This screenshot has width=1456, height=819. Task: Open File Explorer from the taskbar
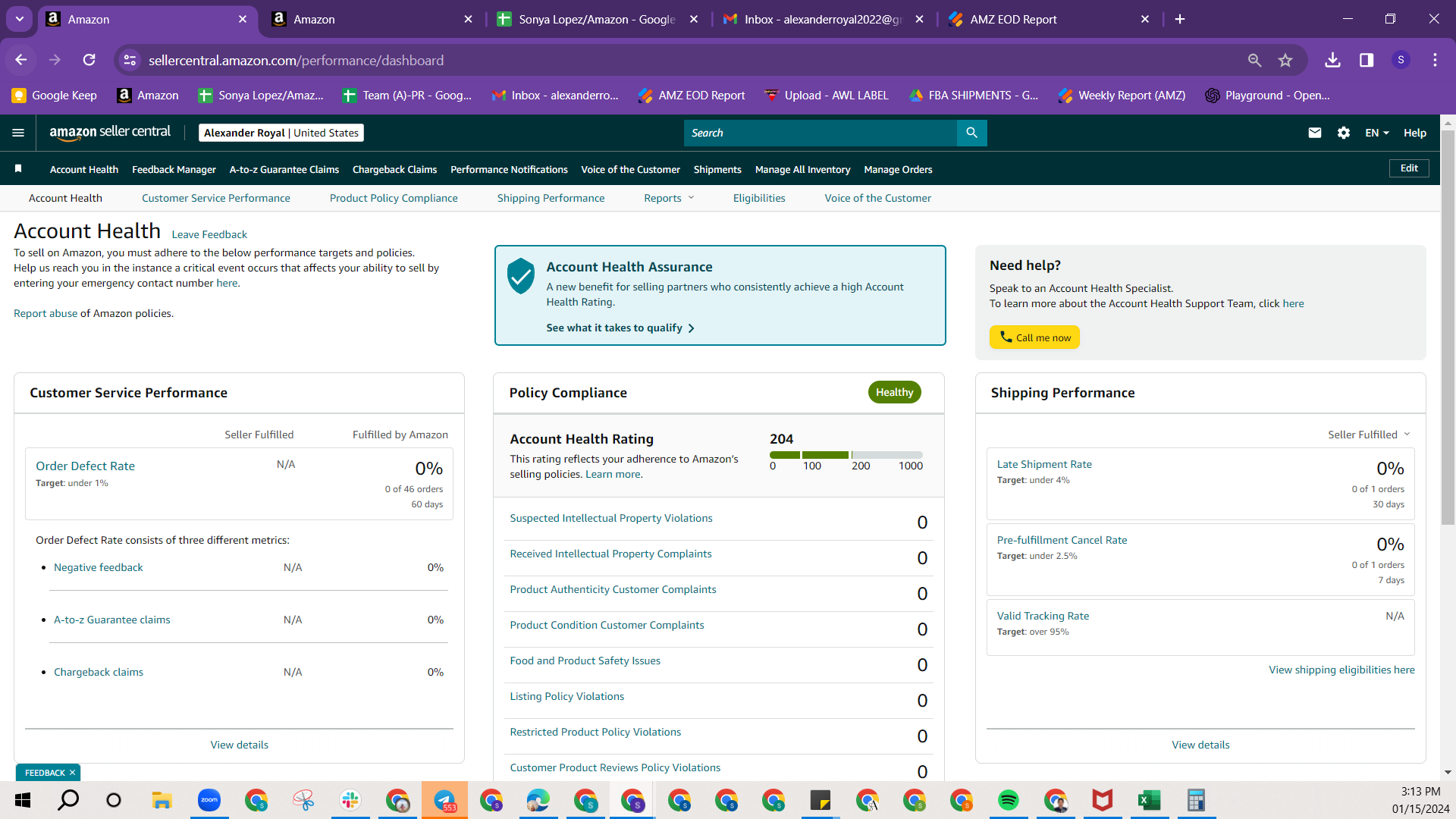pos(162,800)
